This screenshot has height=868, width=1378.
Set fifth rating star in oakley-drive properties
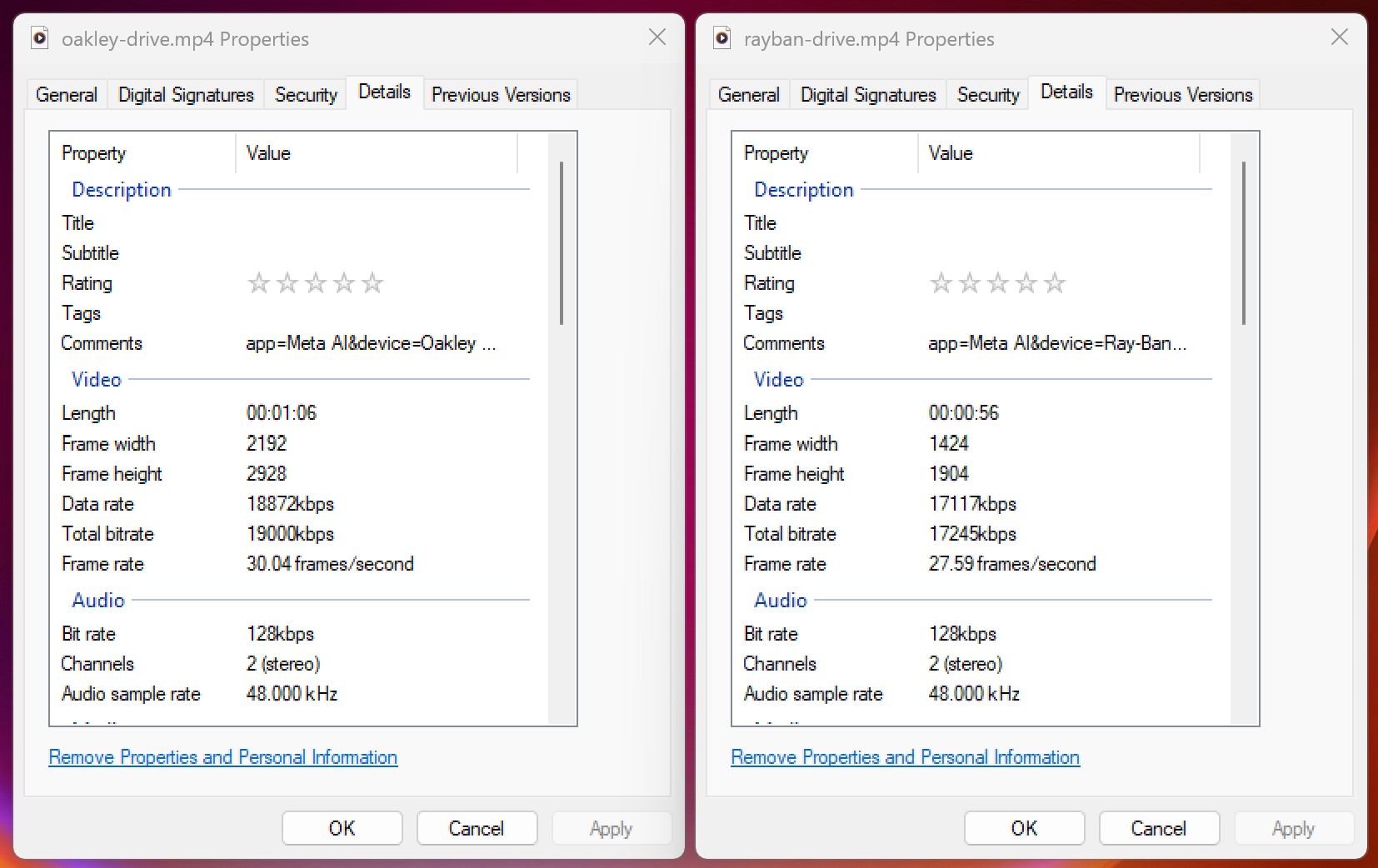[x=372, y=283]
